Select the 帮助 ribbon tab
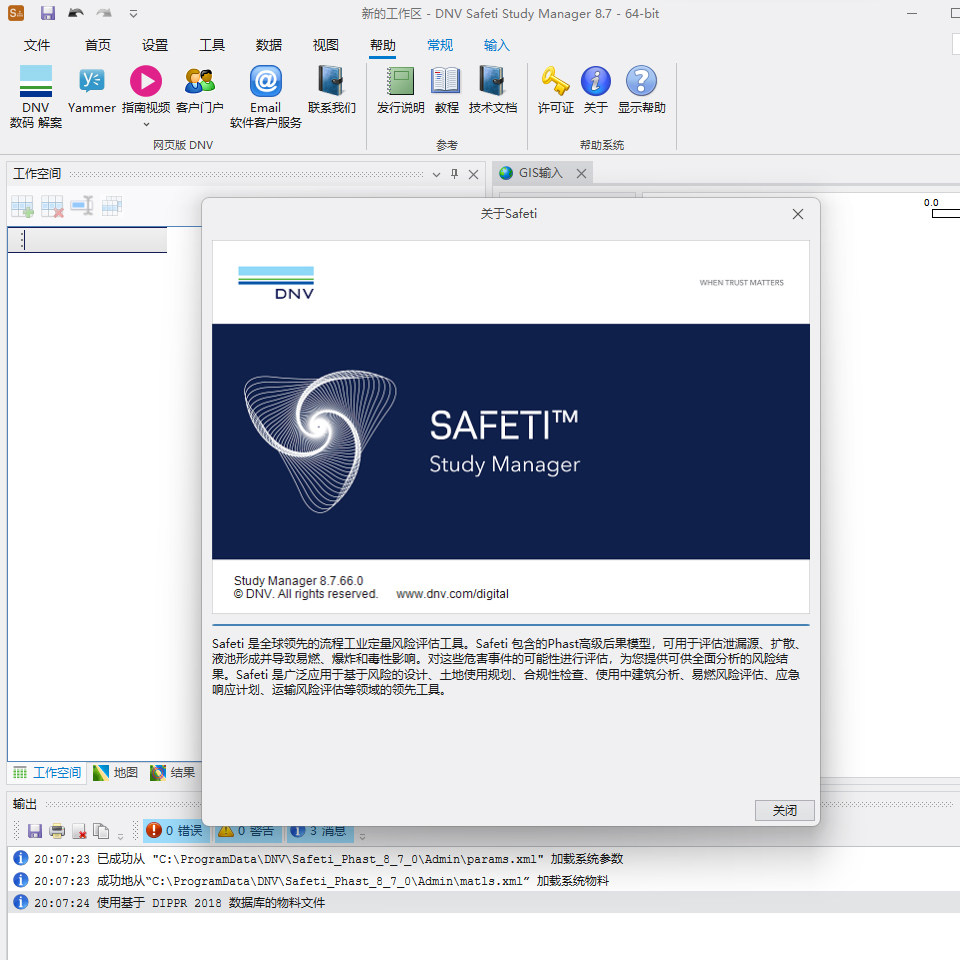The image size is (960, 960). pyautogui.click(x=383, y=45)
